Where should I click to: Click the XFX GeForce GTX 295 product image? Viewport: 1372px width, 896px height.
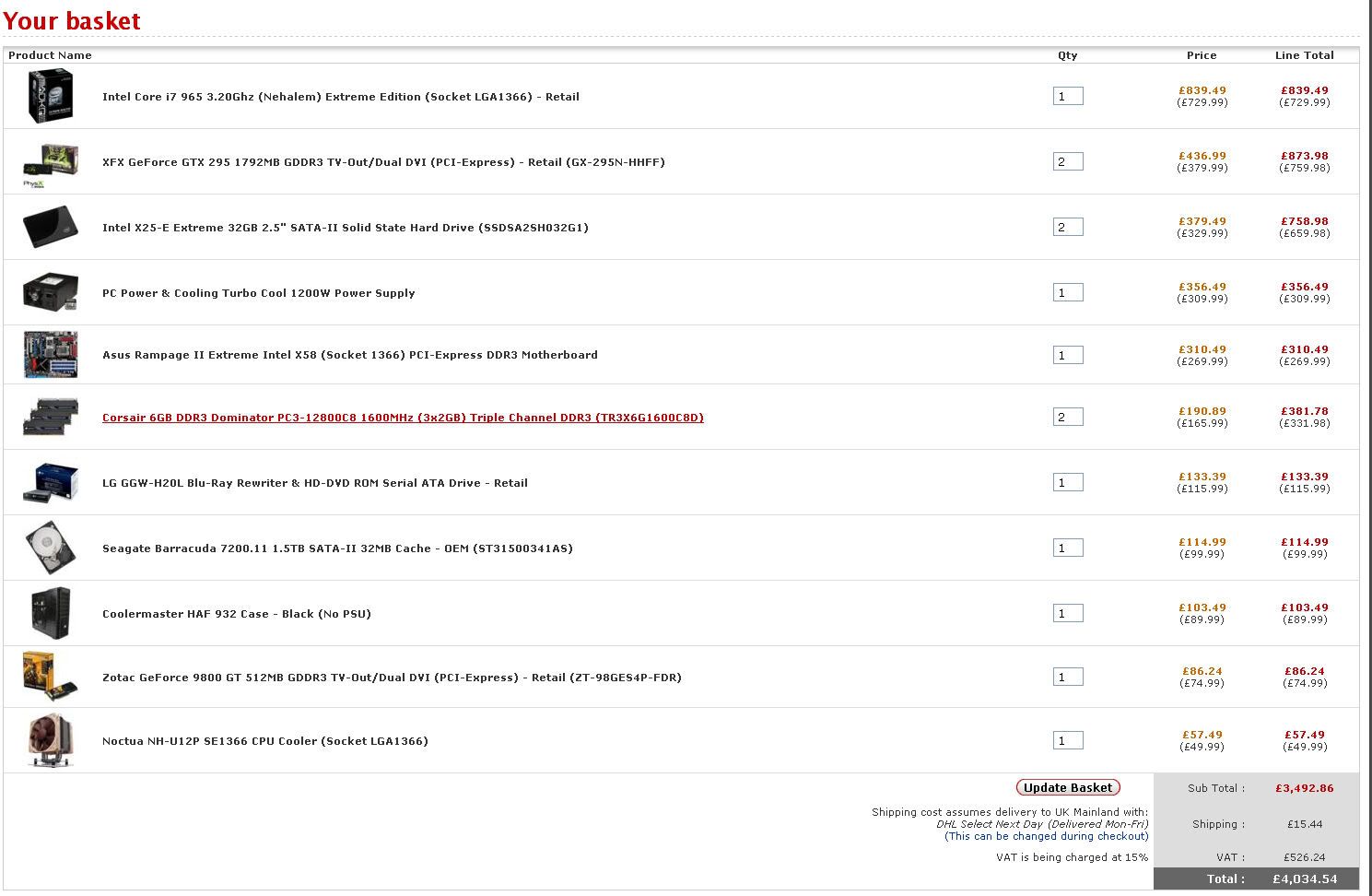pos(51,164)
